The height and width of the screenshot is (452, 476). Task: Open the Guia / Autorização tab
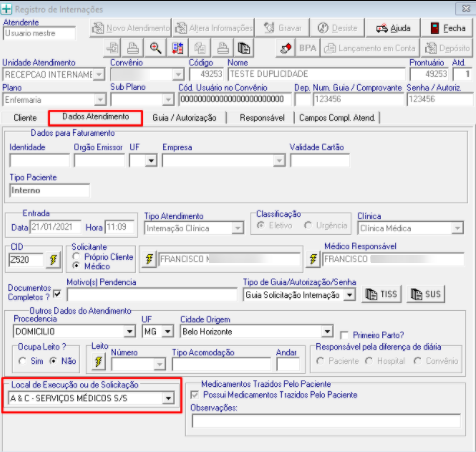pos(184,118)
